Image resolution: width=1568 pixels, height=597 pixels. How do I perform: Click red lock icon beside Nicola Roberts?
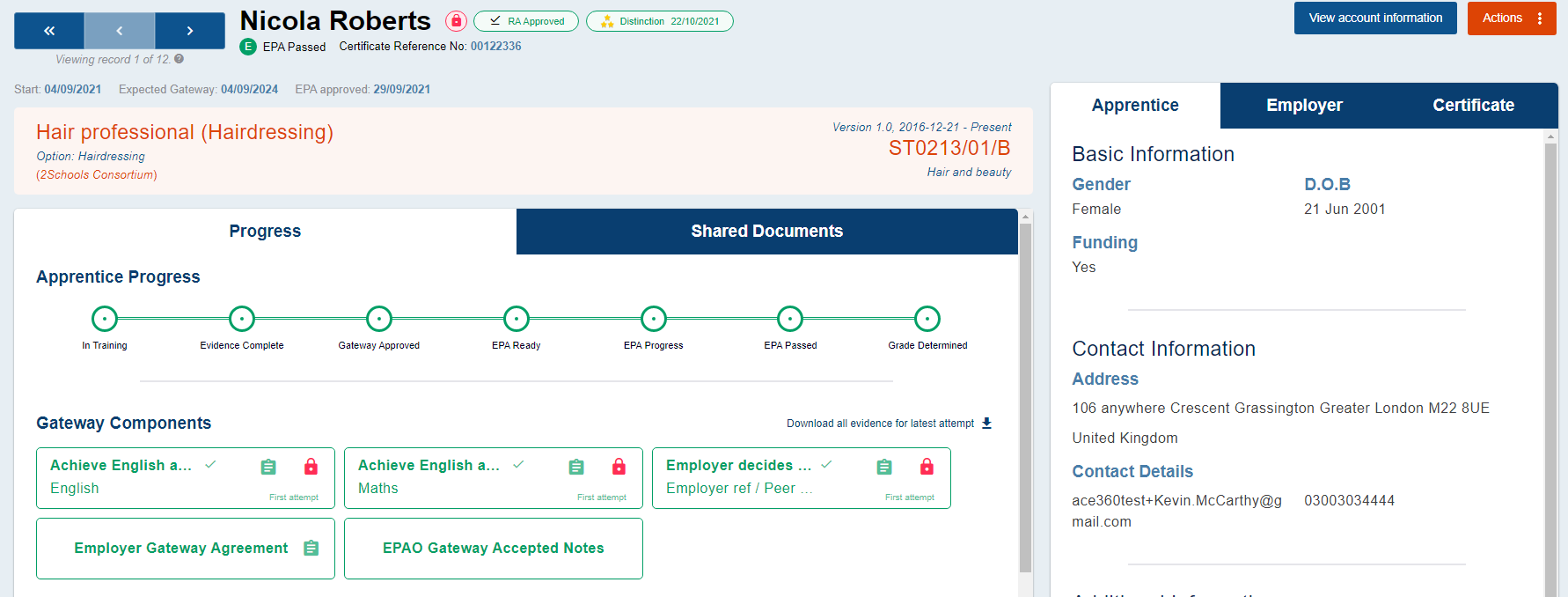tap(456, 20)
